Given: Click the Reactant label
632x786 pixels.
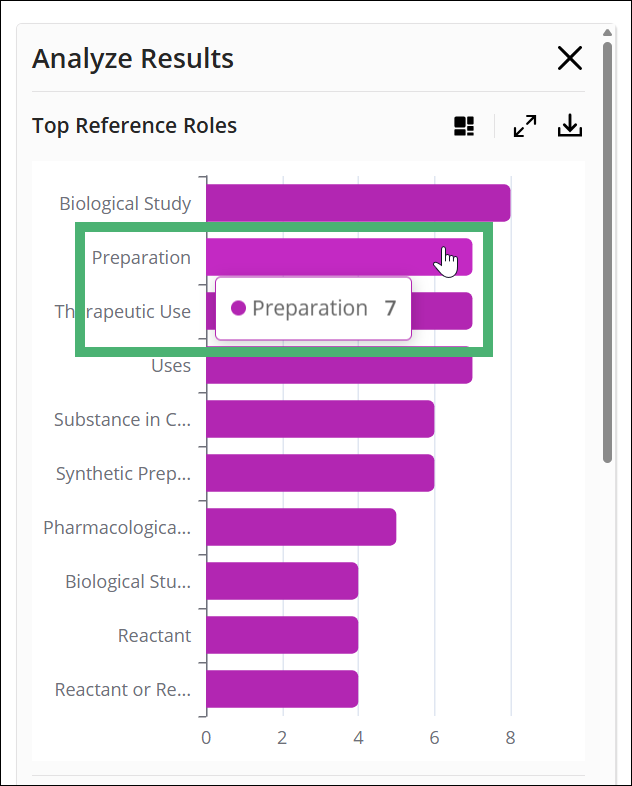Looking at the screenshot, I should coord(154,636).
